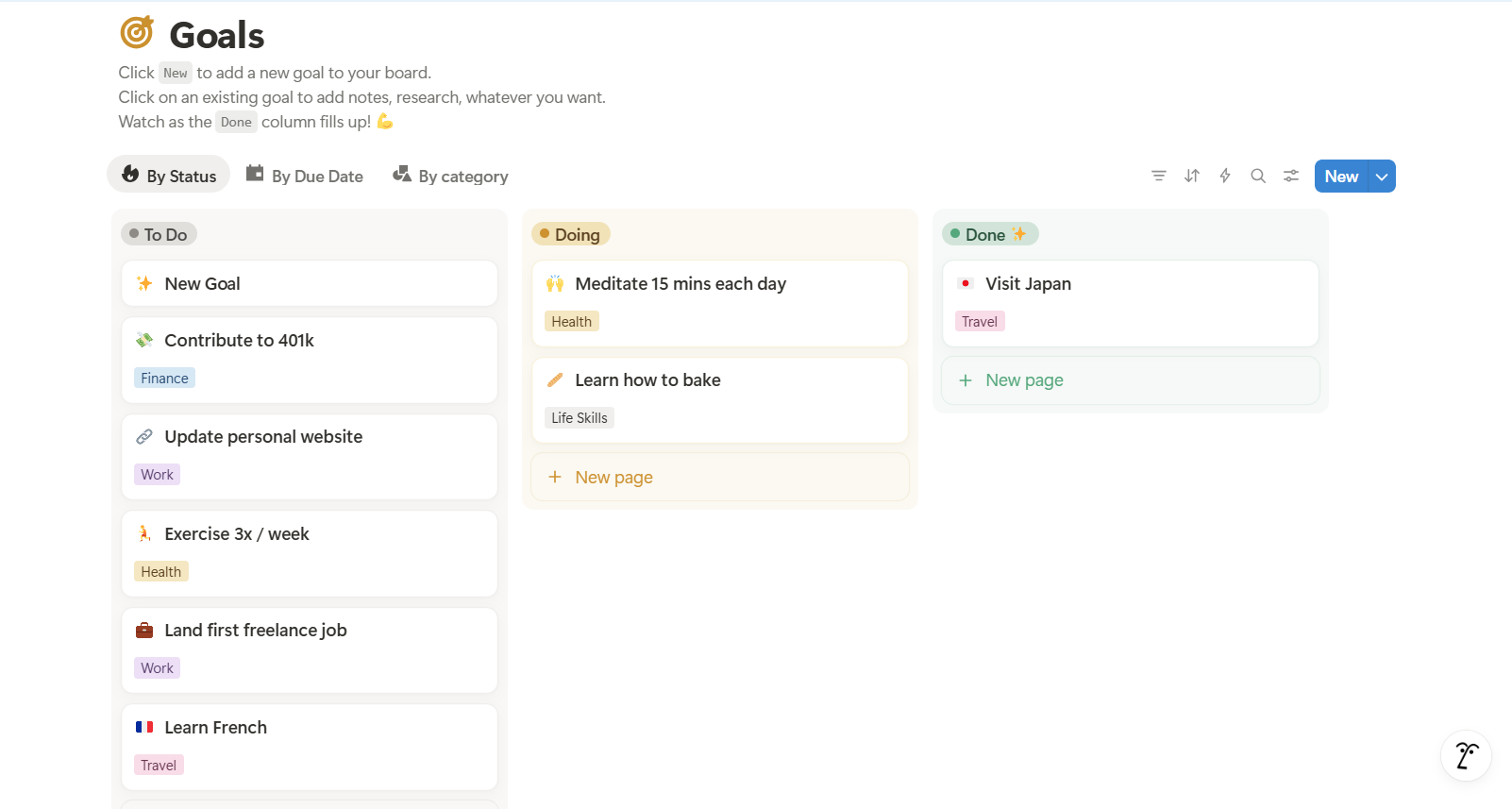
Task: Open the Meditate 15 mins each day card
Action: 680,284
